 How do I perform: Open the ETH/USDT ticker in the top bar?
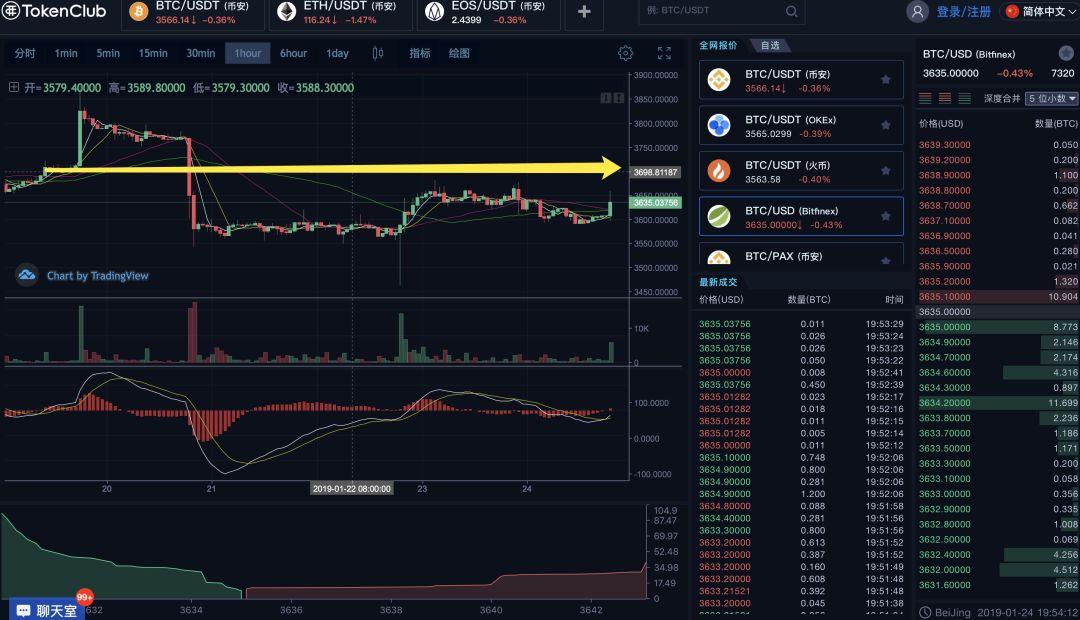(x=340, y=13)
